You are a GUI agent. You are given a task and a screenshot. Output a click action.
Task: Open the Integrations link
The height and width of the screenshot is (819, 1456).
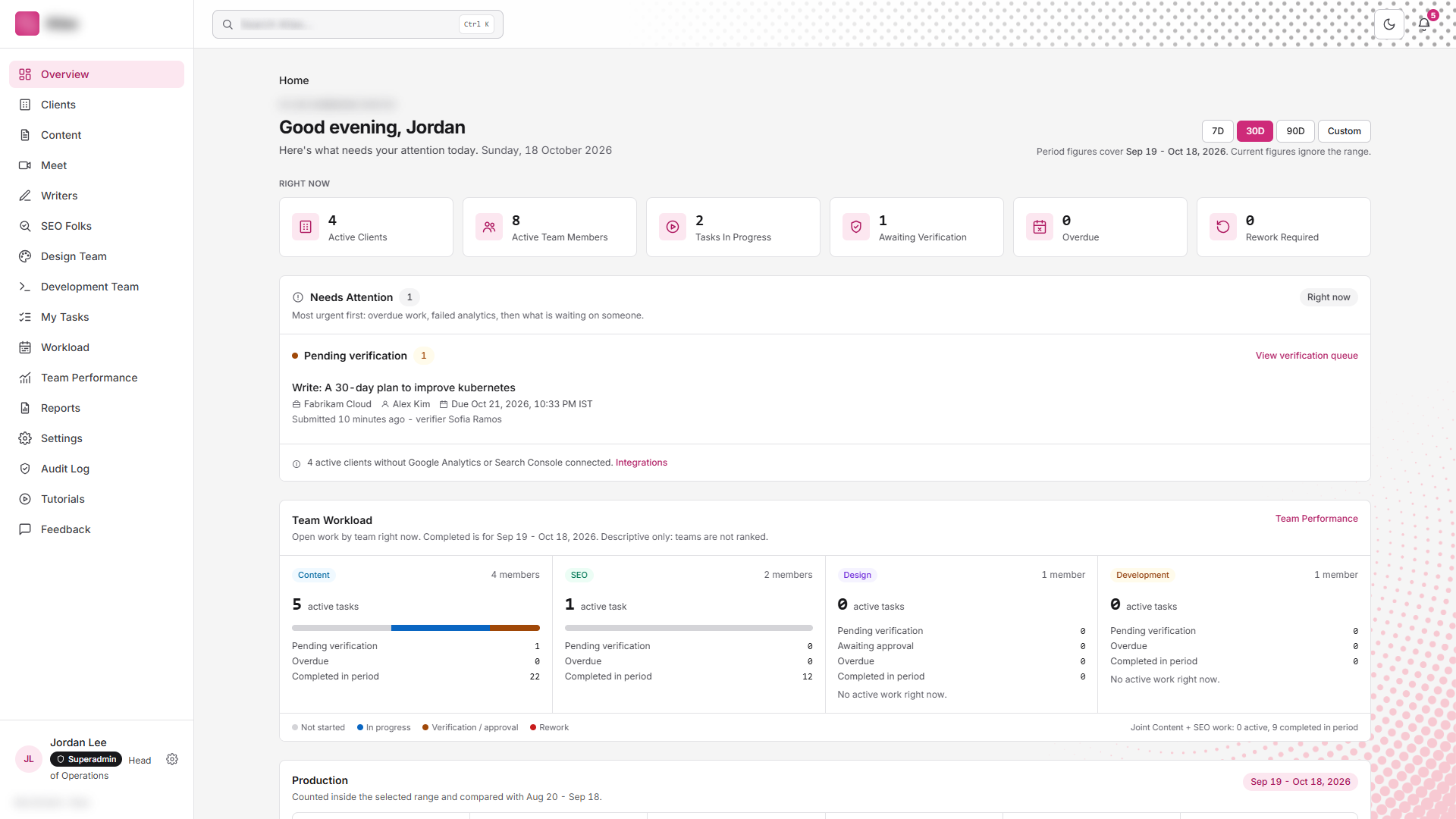pos(642,463)
